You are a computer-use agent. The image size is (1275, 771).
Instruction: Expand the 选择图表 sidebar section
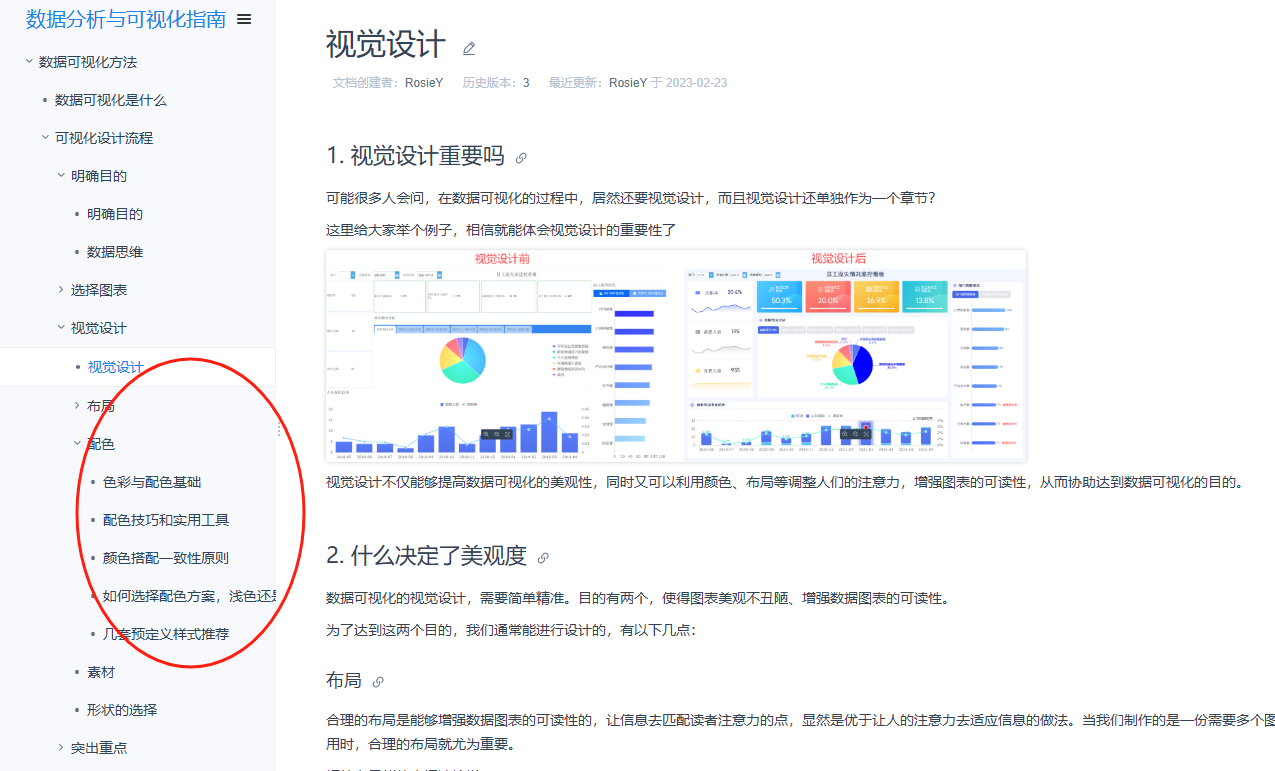[x=60, y=290]
